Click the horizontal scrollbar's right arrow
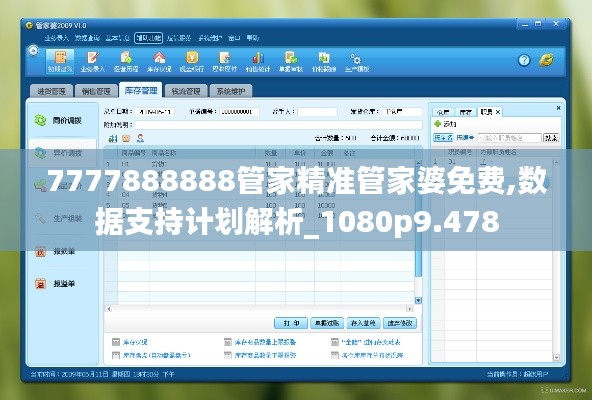Image resolution: width=592 pixels, height=400 pixels. (x=410, y=309)
